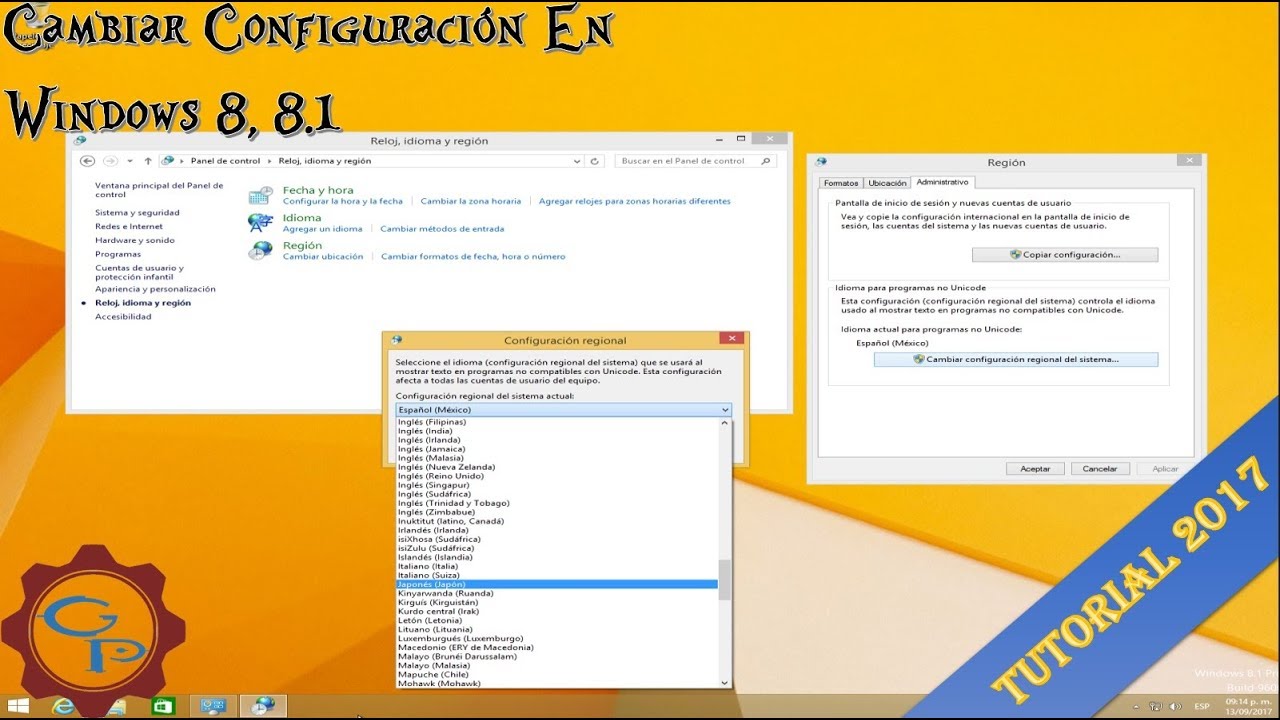This screenshot has height=720, width=1280.
Task: Select Lituano (Lituania) in the list
Action: tap(557, 630)
